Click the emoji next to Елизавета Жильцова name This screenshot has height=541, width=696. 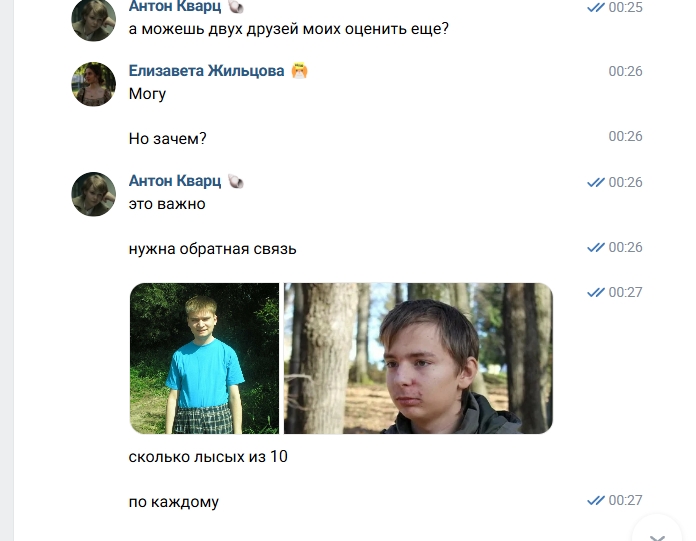click(x=300, y=71)
